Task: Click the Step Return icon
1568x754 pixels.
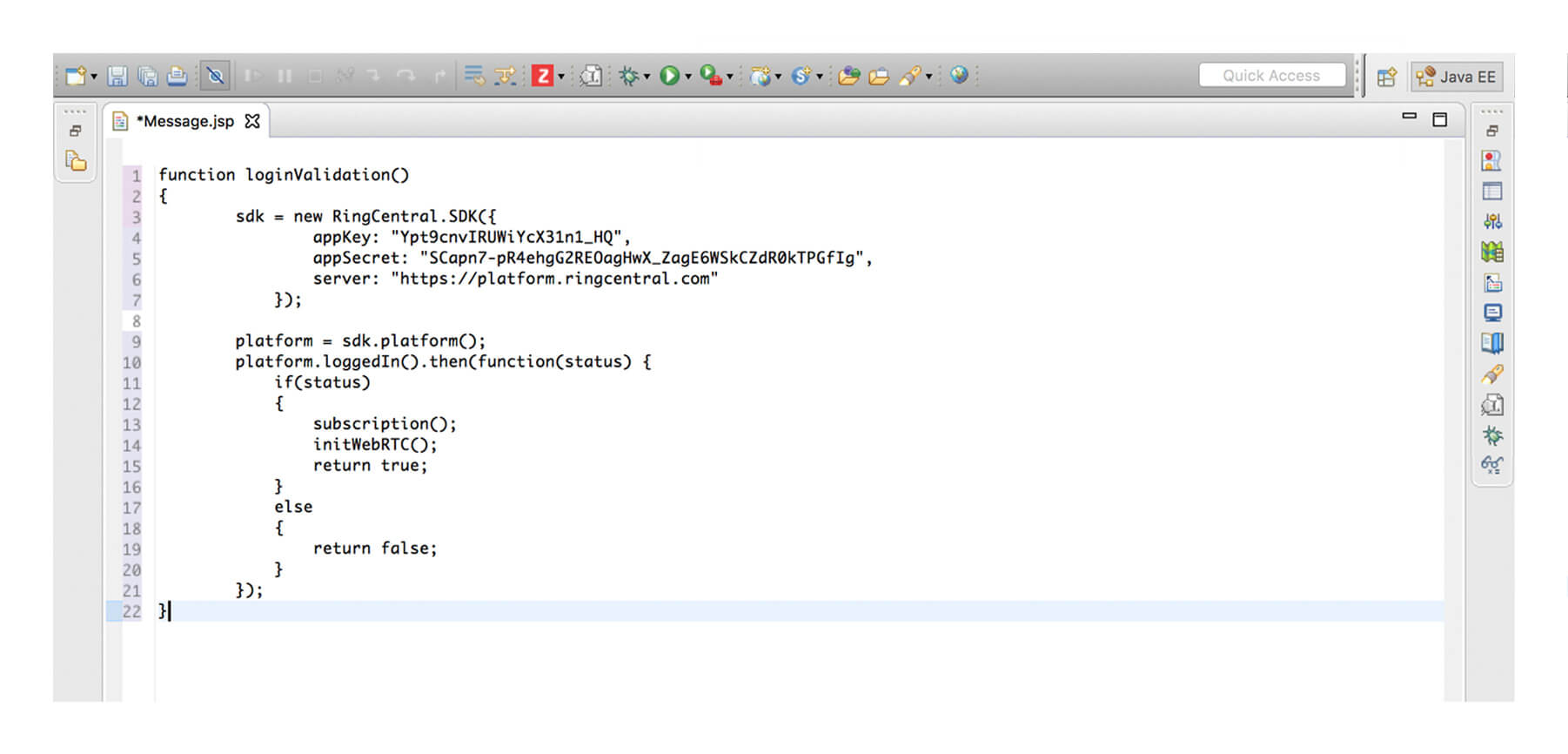Action: (439, 77)
